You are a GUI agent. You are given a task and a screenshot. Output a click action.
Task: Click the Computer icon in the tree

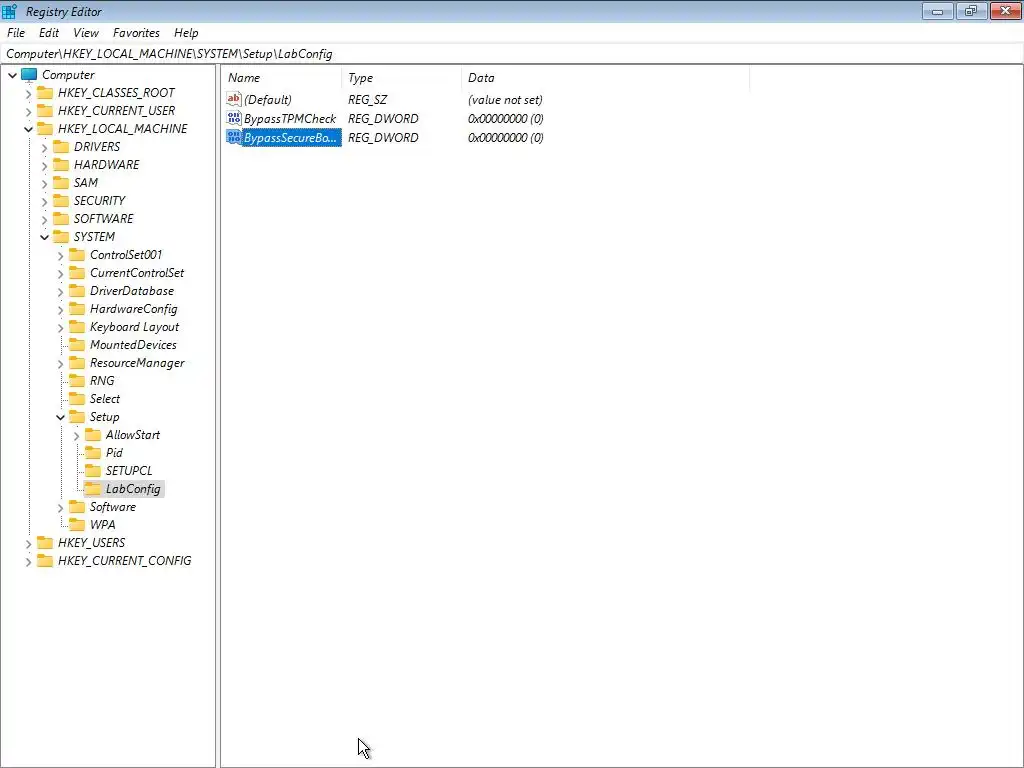(x=29, y=74)
